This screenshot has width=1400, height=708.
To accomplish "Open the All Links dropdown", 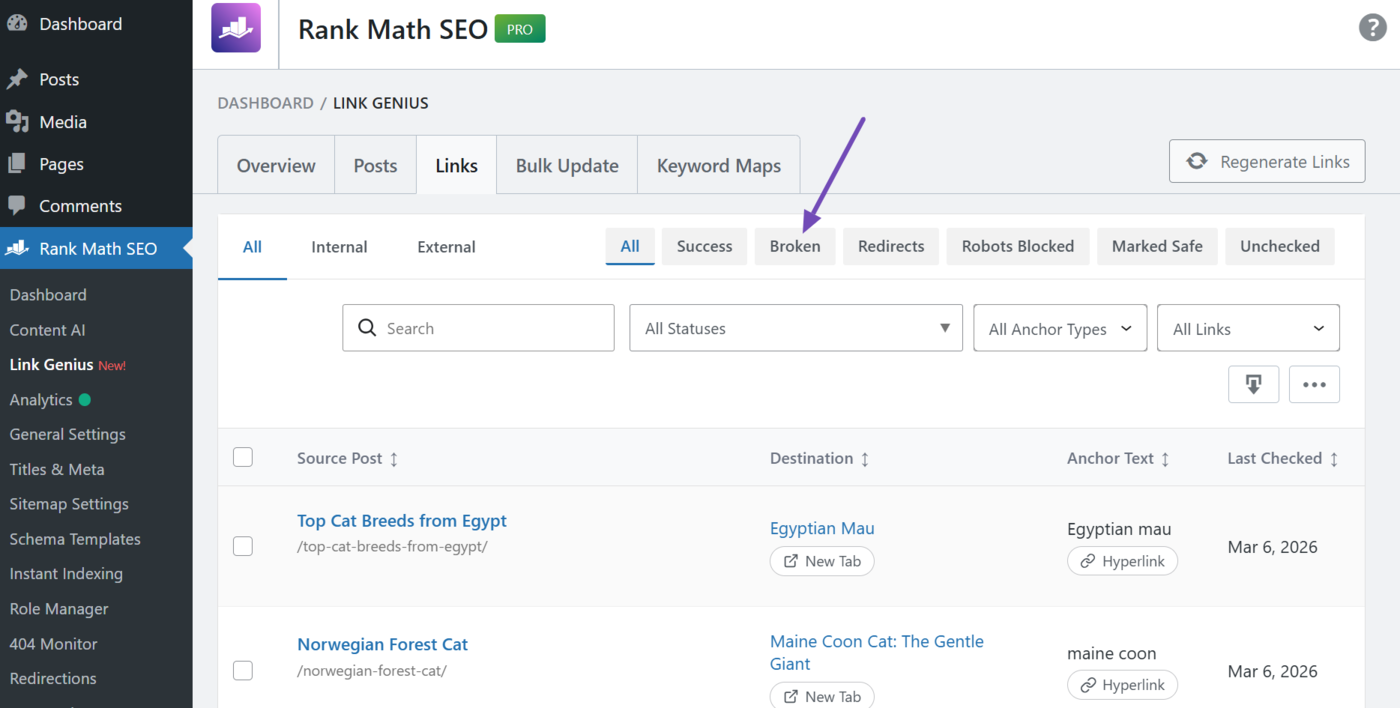I will [1248, 328].
